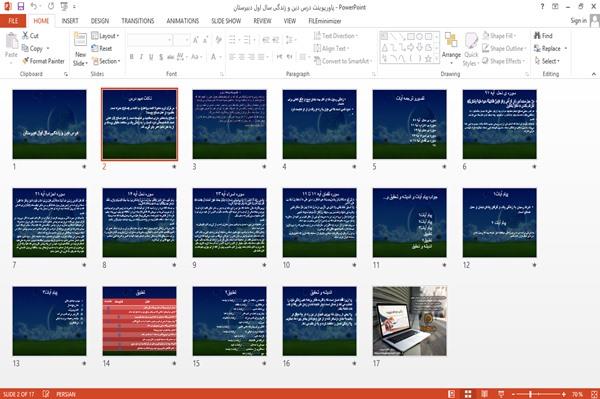This screenshot has width=600, height=399.
Task: Click the Save icon in quick access toolbar
Action: point(21,7)
